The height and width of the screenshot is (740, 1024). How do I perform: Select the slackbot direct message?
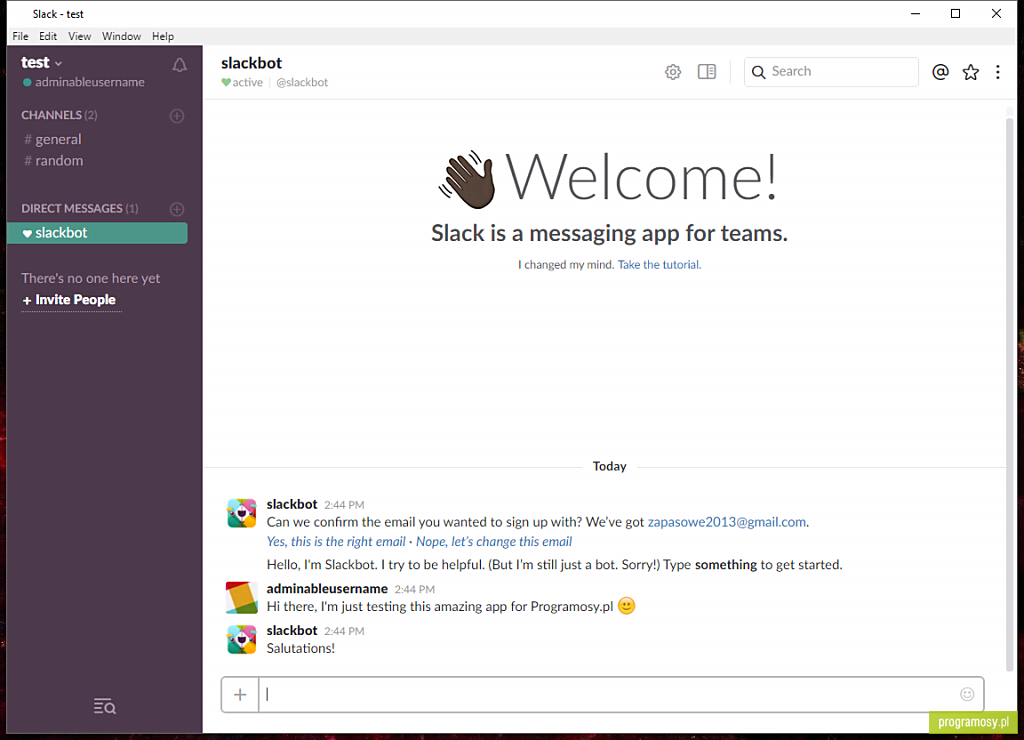[x=97, y=233]
